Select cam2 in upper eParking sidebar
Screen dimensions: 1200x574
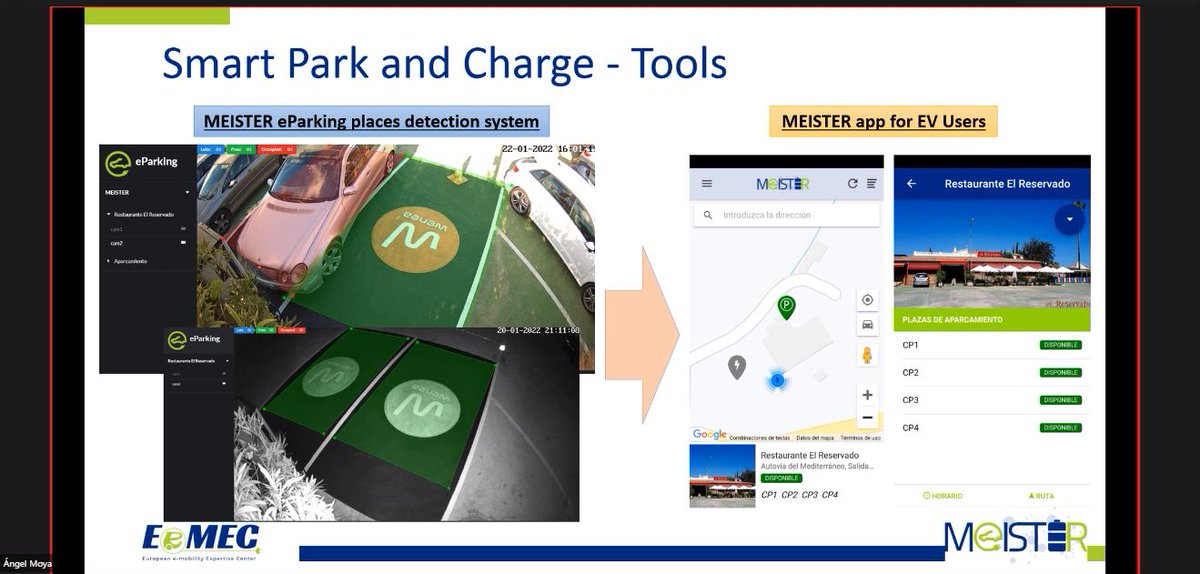click(117, 243)
